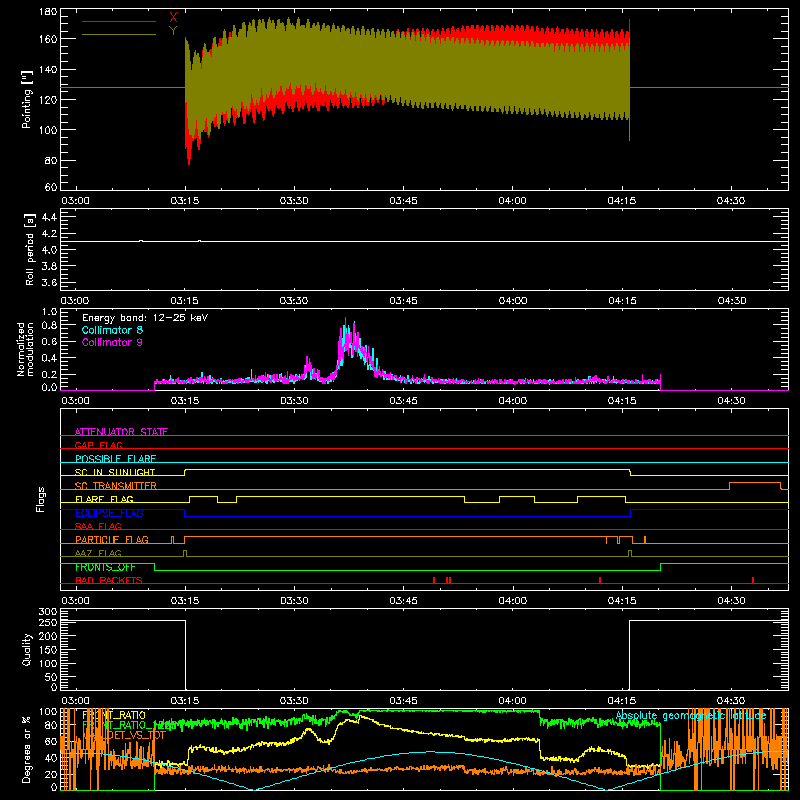Click 03:45 tick label under modulation plot
This screenshot has width=800, height=800.
403,401
